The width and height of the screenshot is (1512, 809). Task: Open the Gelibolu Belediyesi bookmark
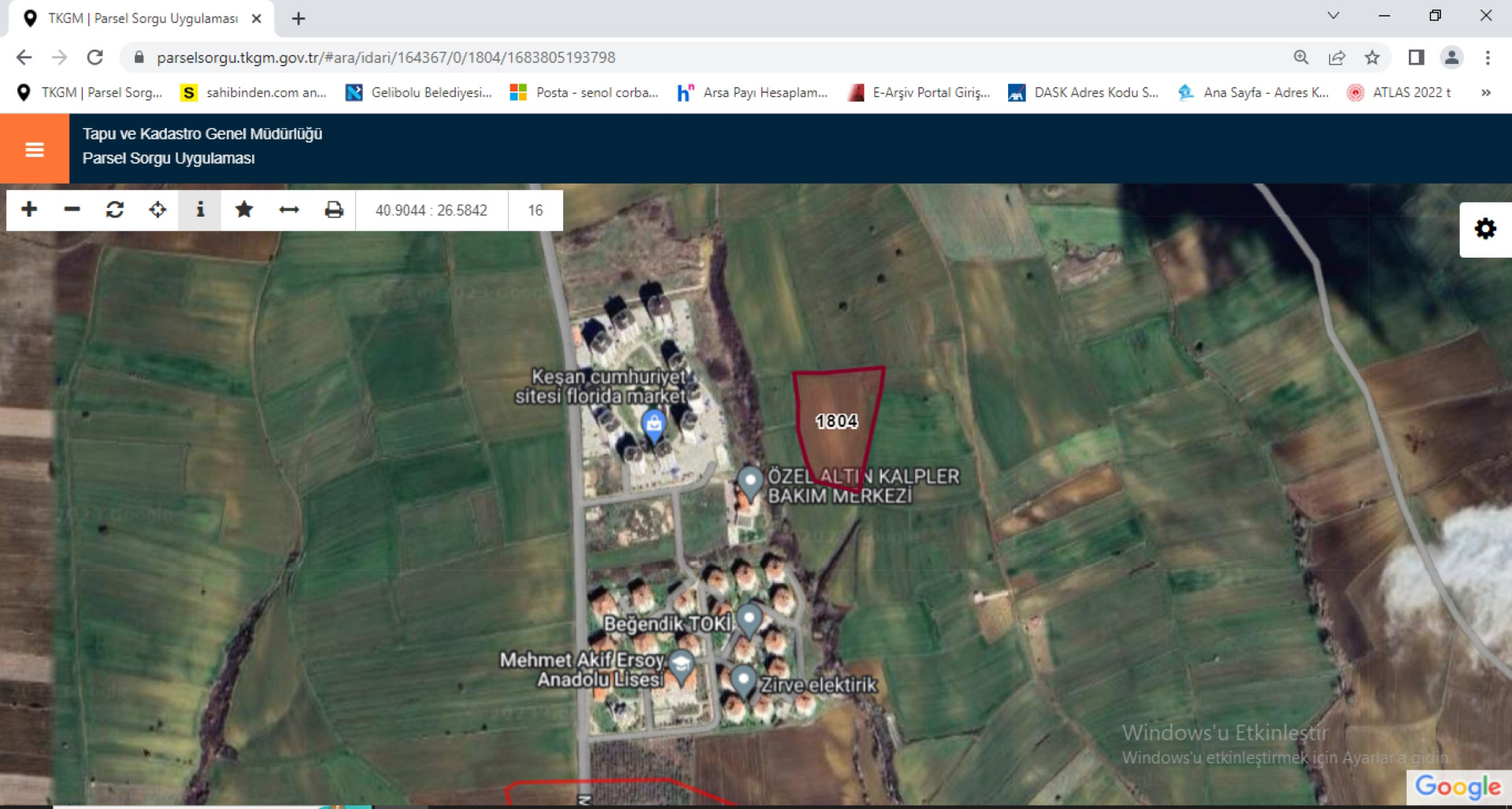click(x=419, y=93)
